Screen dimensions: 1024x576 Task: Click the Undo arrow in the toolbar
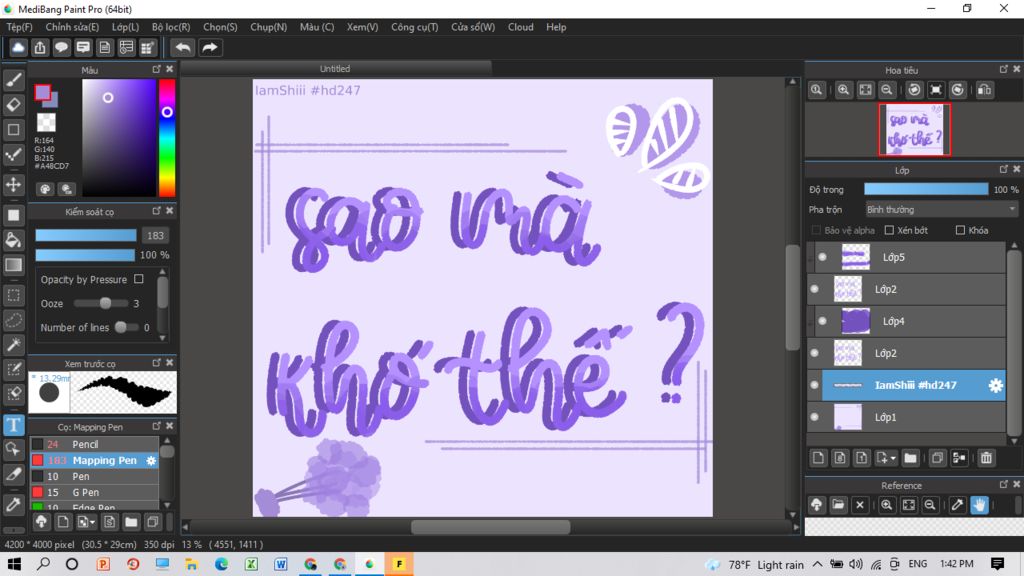coord(182,47)
